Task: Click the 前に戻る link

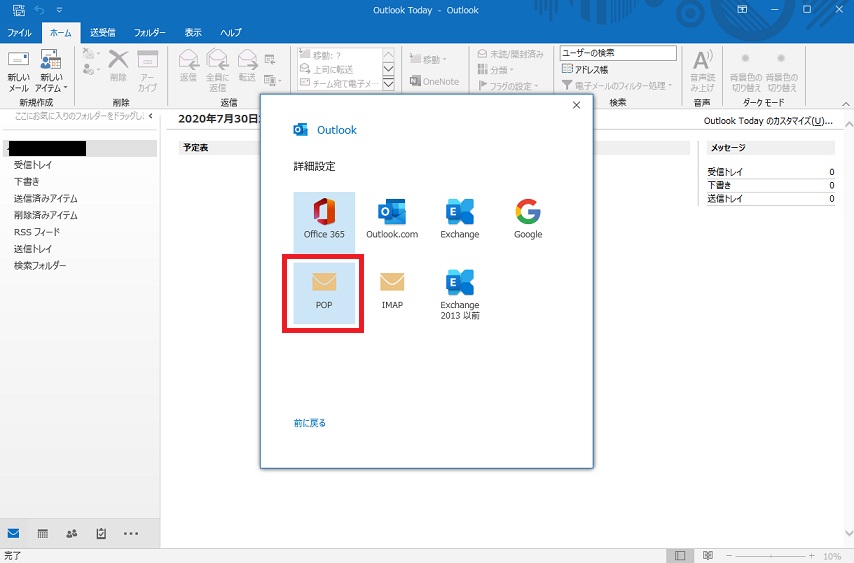Action: coord(310,423)
